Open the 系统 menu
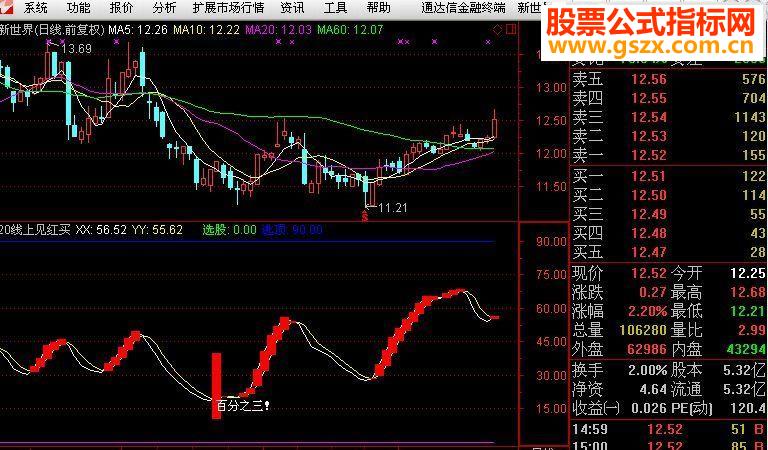The width and height of the screenshot is (768, 450). [x=35, y=7]
